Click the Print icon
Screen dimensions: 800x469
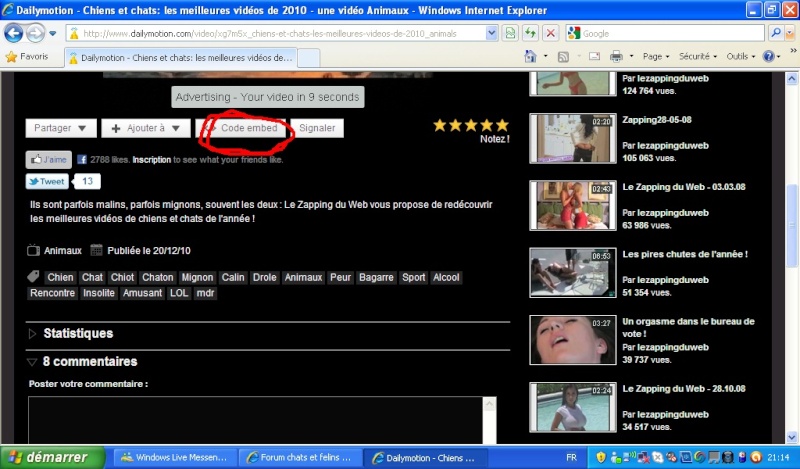coord(616,56)
